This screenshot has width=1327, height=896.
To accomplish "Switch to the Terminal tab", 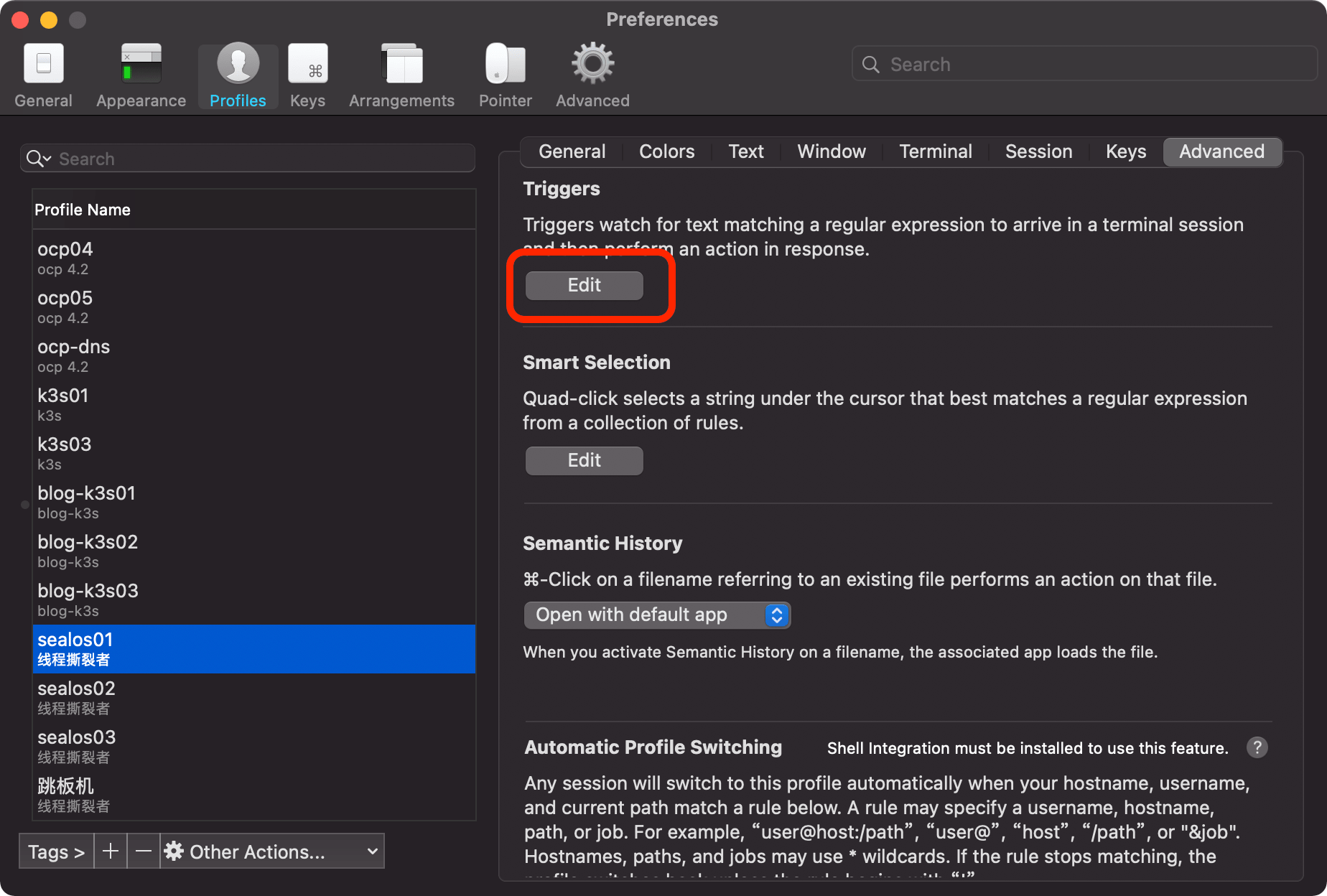I will coord(935,151).
